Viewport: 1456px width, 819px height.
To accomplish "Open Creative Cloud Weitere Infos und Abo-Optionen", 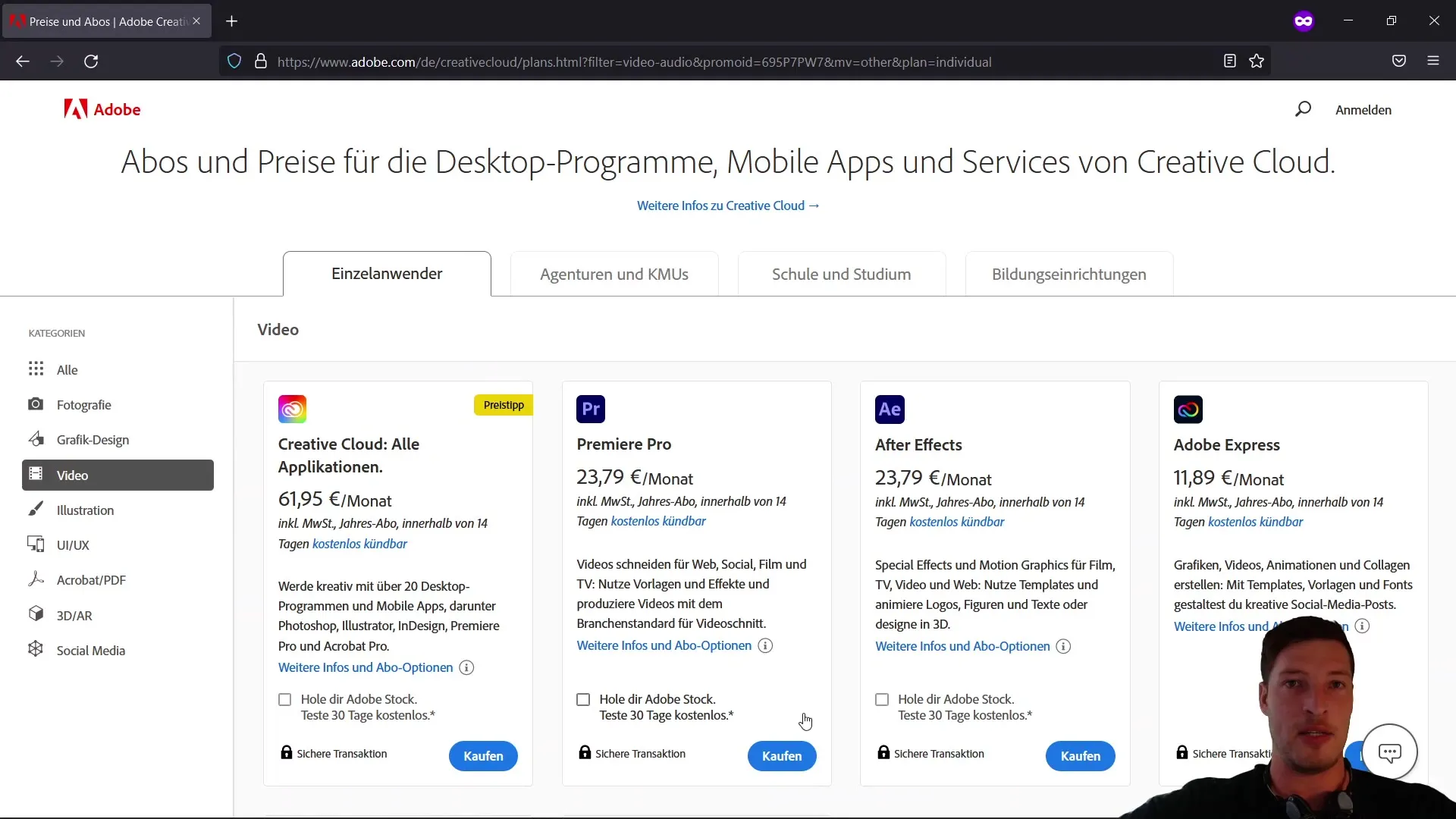I will tap(366, 667).
